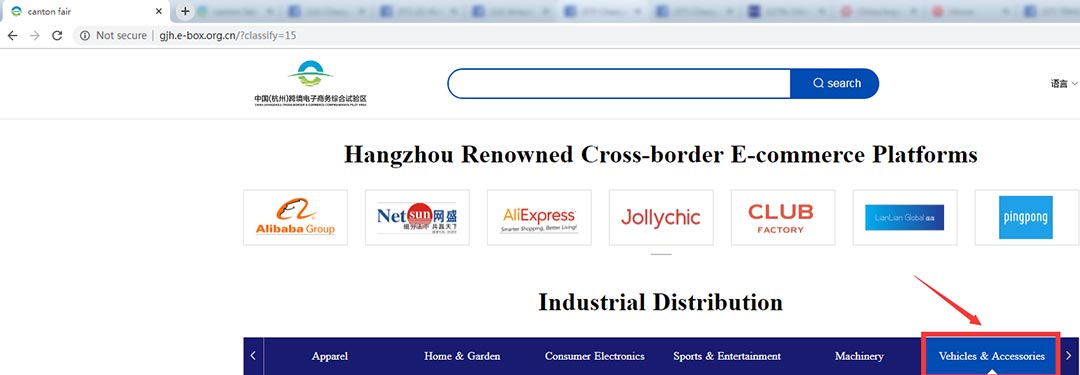Open the Netsun platform logo
Image resolution: width=1080 pixels, height=375 pixels.
417,217
